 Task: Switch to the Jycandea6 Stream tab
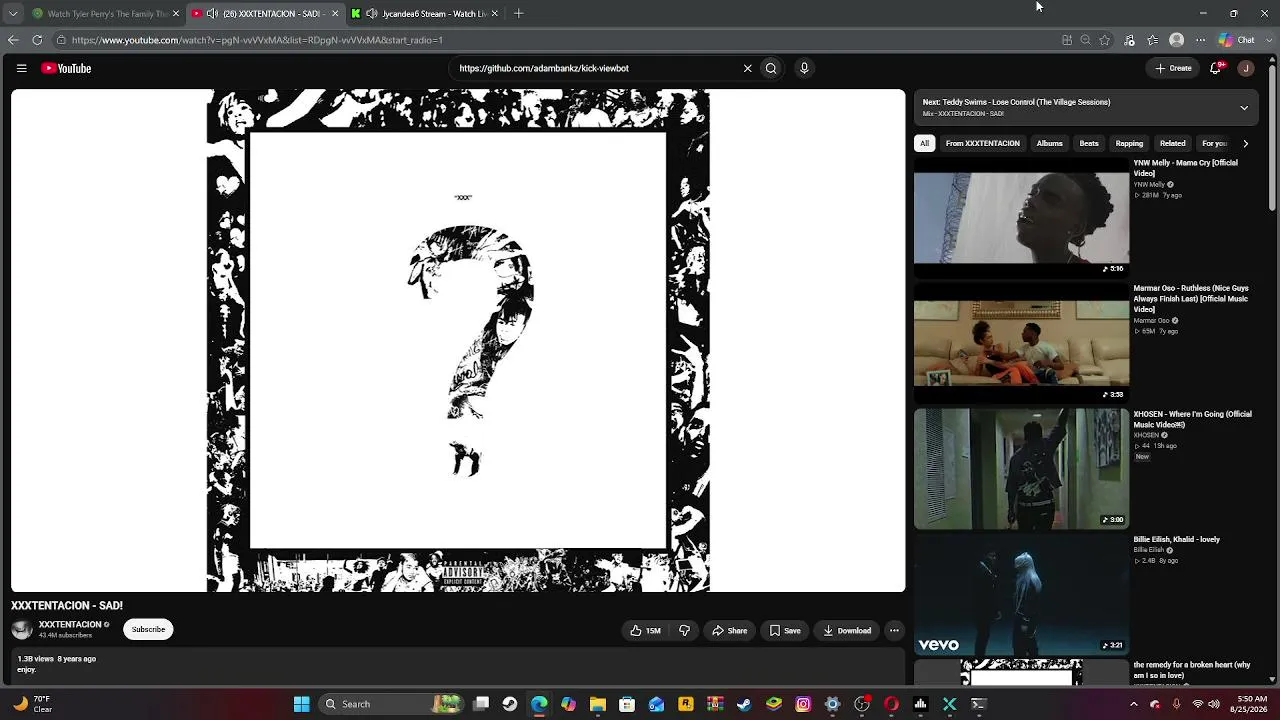click(427, 14)
